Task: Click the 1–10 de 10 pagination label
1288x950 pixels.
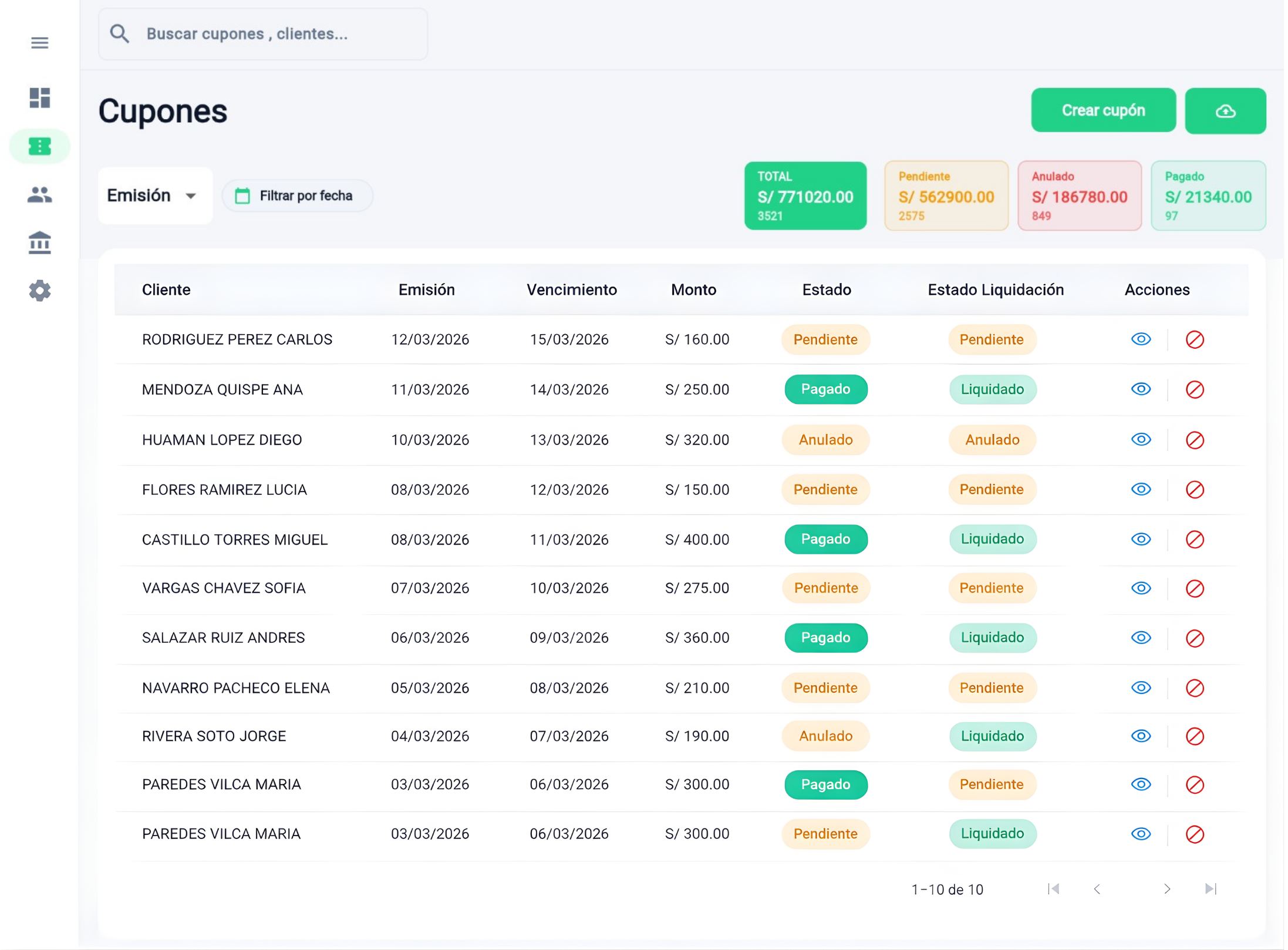Action: [x=947, y=890]
